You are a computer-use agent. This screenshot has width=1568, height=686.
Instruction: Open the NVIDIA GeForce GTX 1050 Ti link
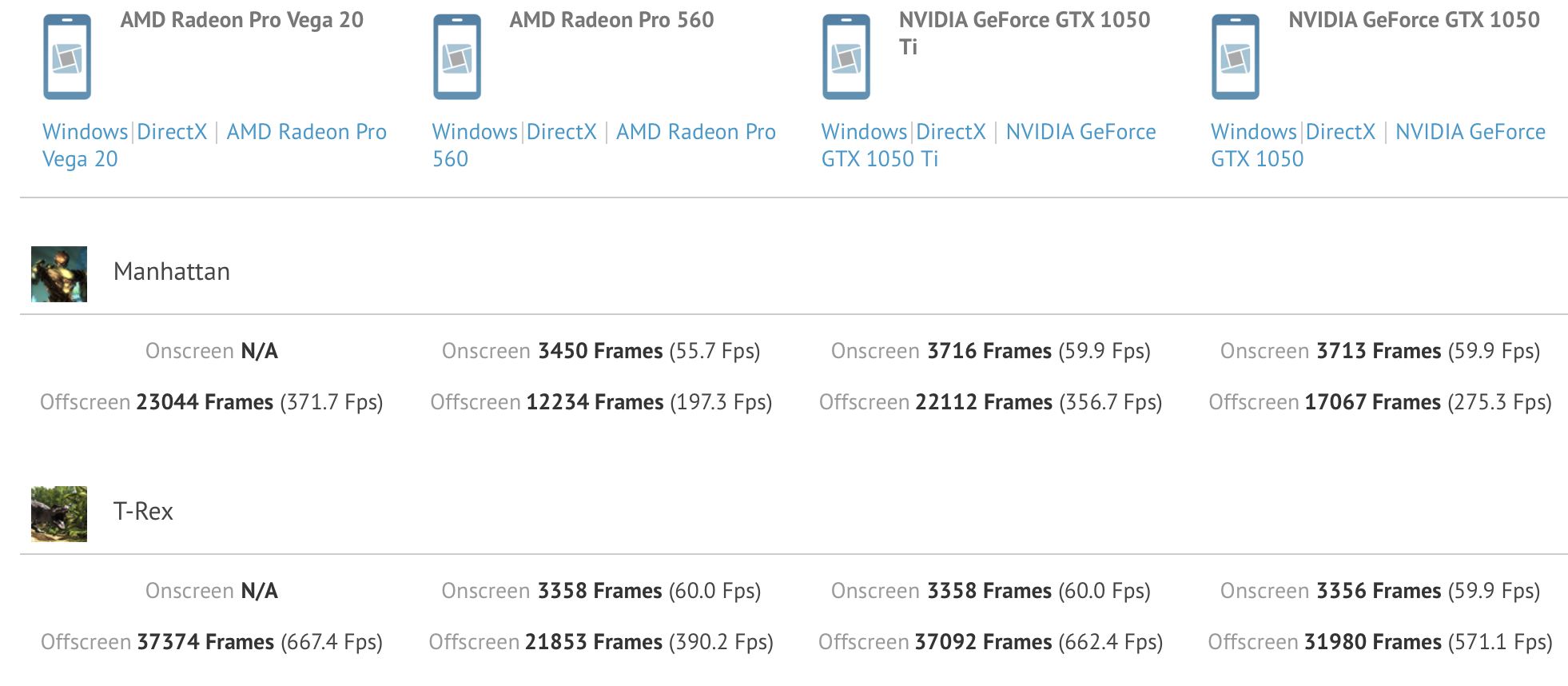coord(1080,132)
